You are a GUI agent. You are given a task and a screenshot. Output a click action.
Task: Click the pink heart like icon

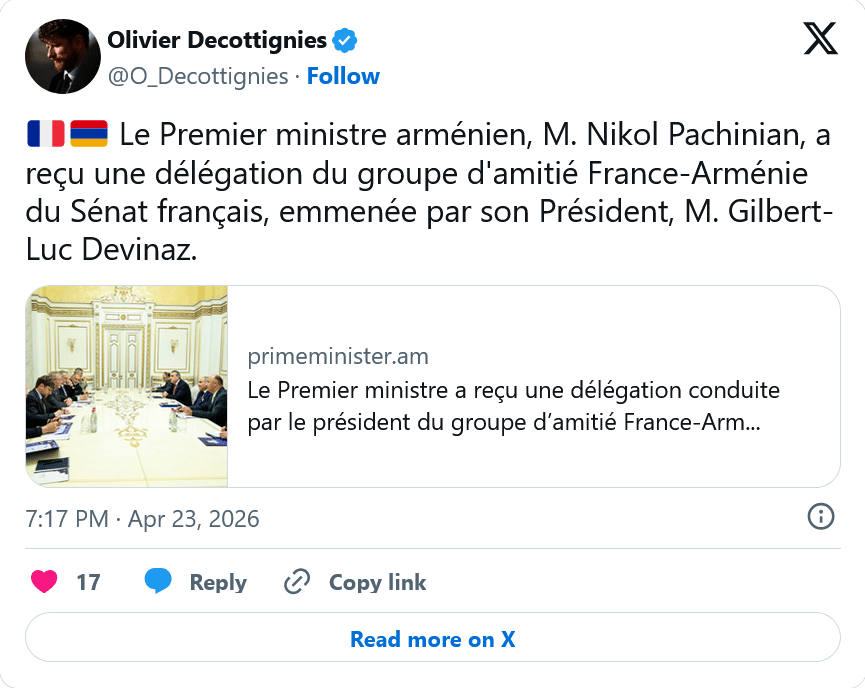[x=44, y=582]
